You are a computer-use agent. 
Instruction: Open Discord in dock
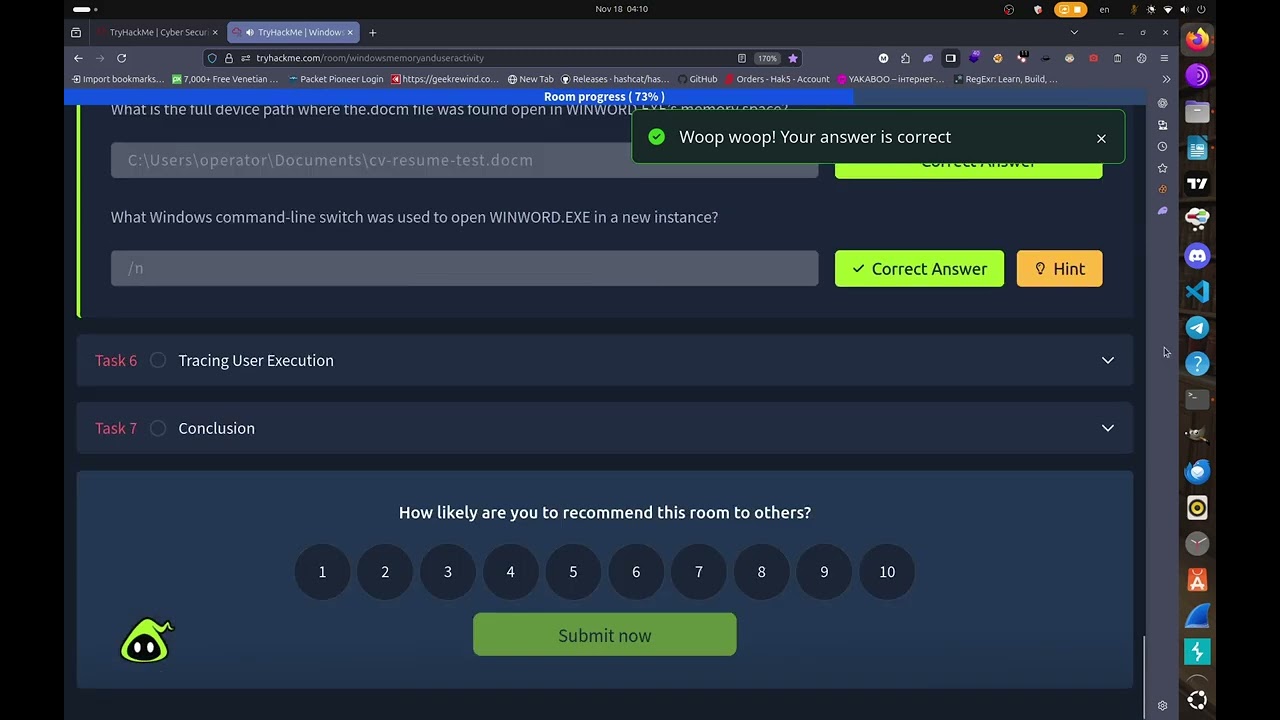tap(1197, 256)
